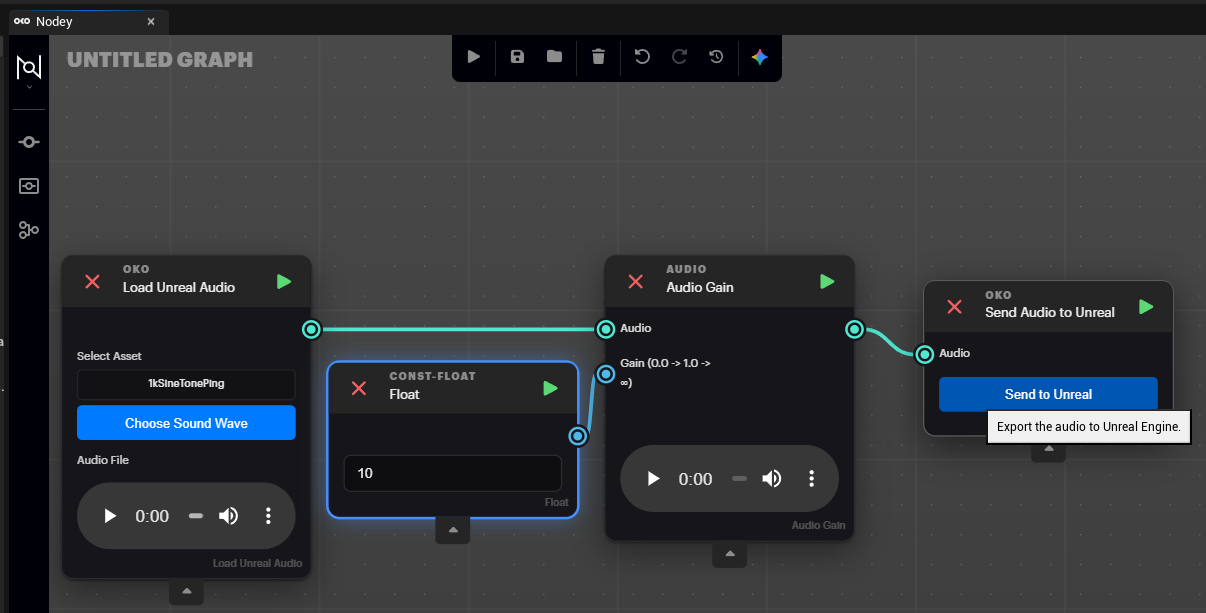The image size is (1206, 613).
Task: Remove the Float node with its red X
Action: coord(358,388)
